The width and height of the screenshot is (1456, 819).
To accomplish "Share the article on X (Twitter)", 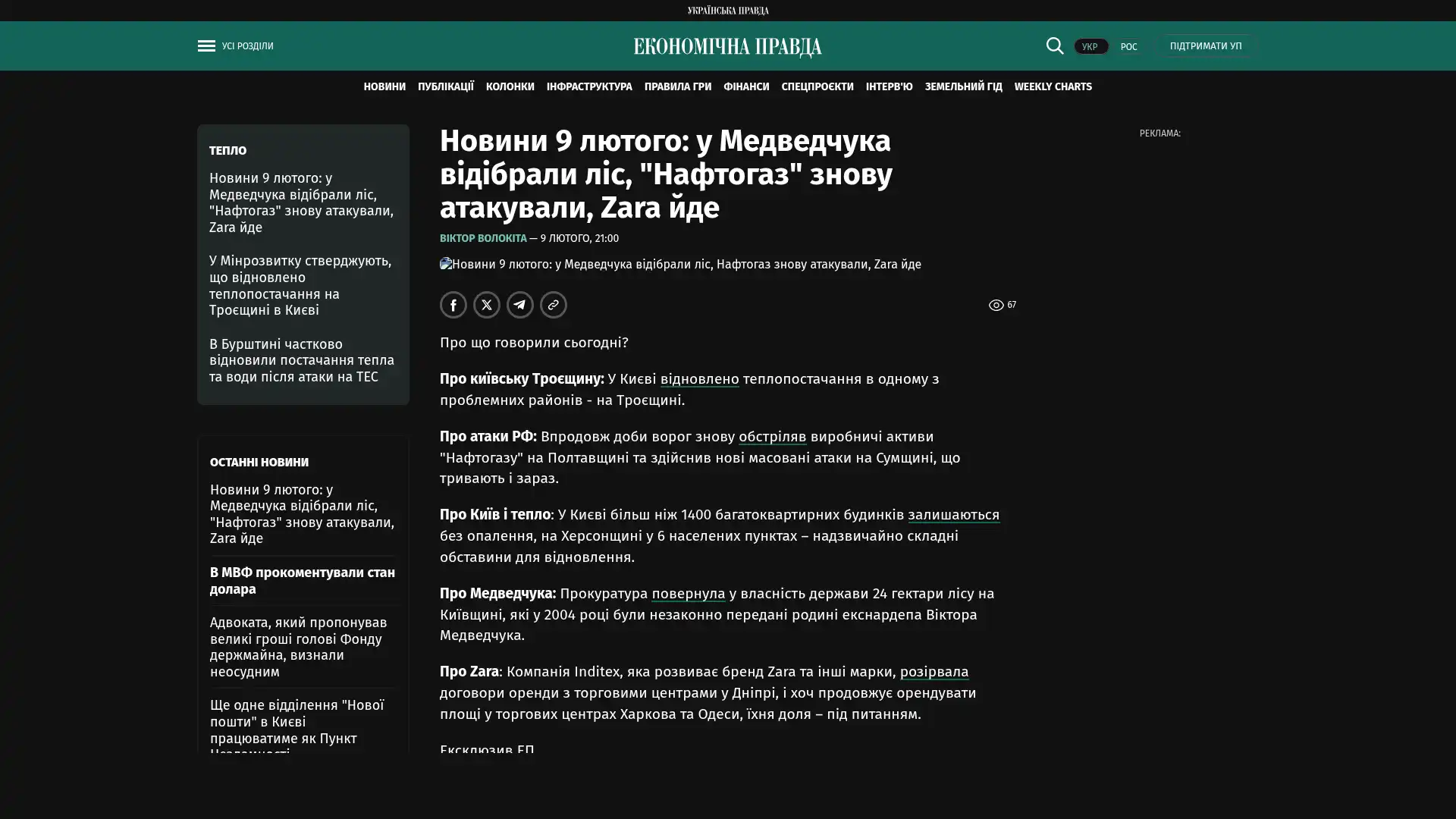I will point(487,305).
